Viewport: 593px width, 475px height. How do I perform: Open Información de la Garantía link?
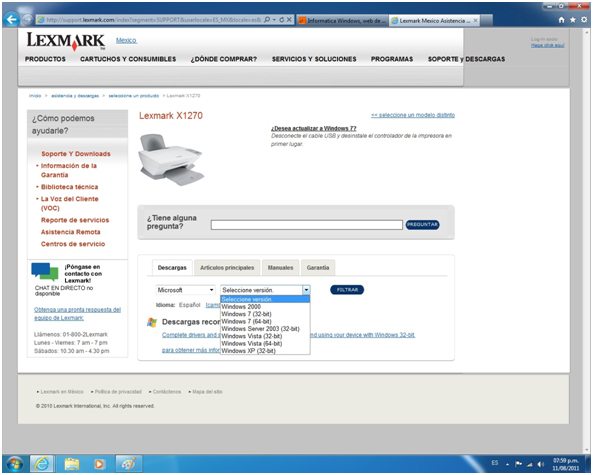point(68,170)
